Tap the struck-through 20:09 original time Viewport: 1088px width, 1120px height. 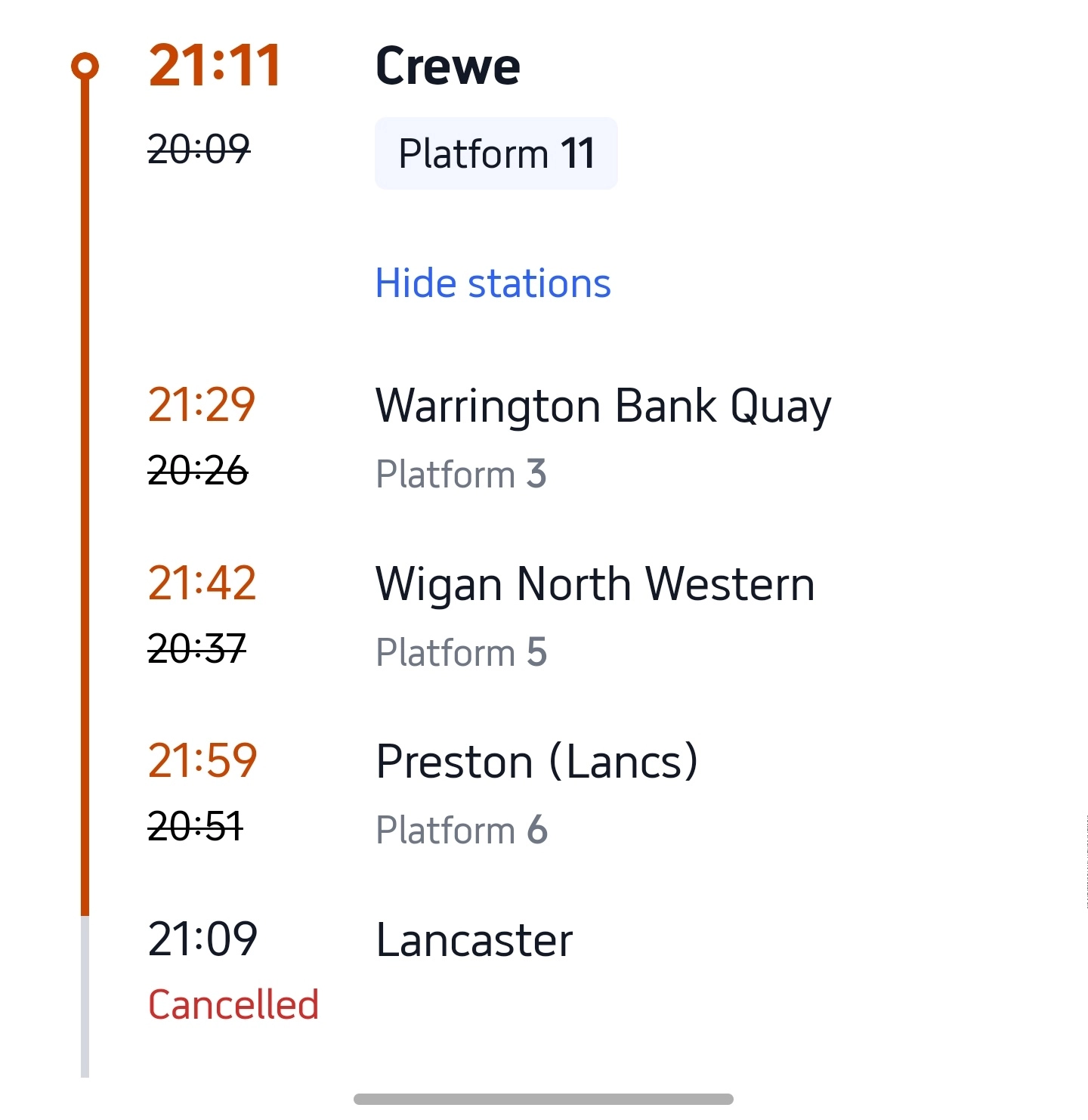[199, 149]
